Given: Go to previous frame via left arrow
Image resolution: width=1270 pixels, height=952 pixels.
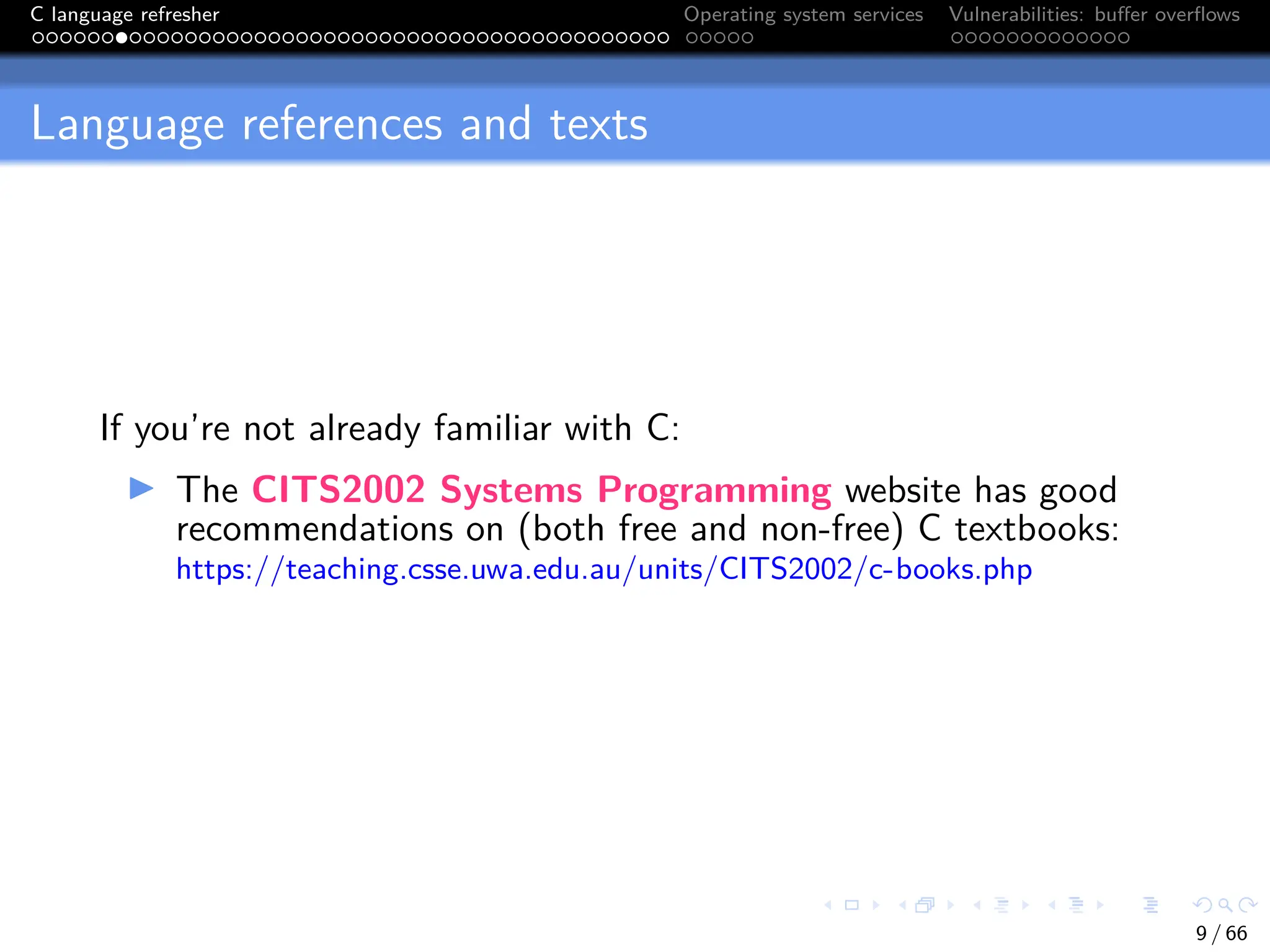Looking at the screenshot, I should pyautogui.click(x=903, y=906).
